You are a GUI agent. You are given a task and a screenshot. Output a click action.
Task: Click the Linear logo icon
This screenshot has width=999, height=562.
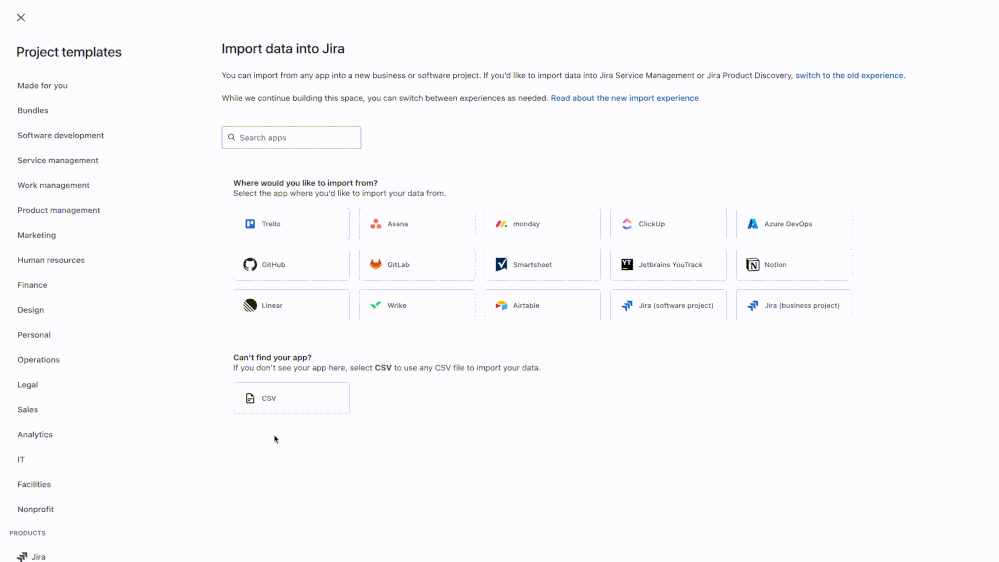pos(250,305)
